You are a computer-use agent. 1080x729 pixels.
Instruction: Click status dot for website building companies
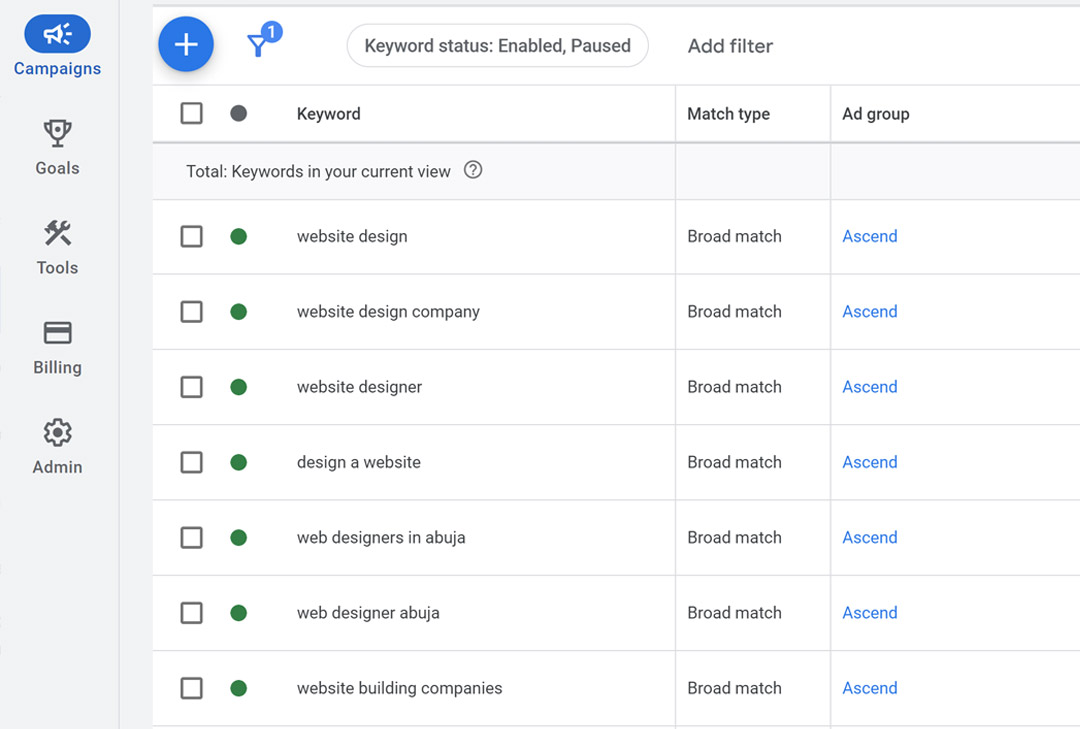click(238, 688)
